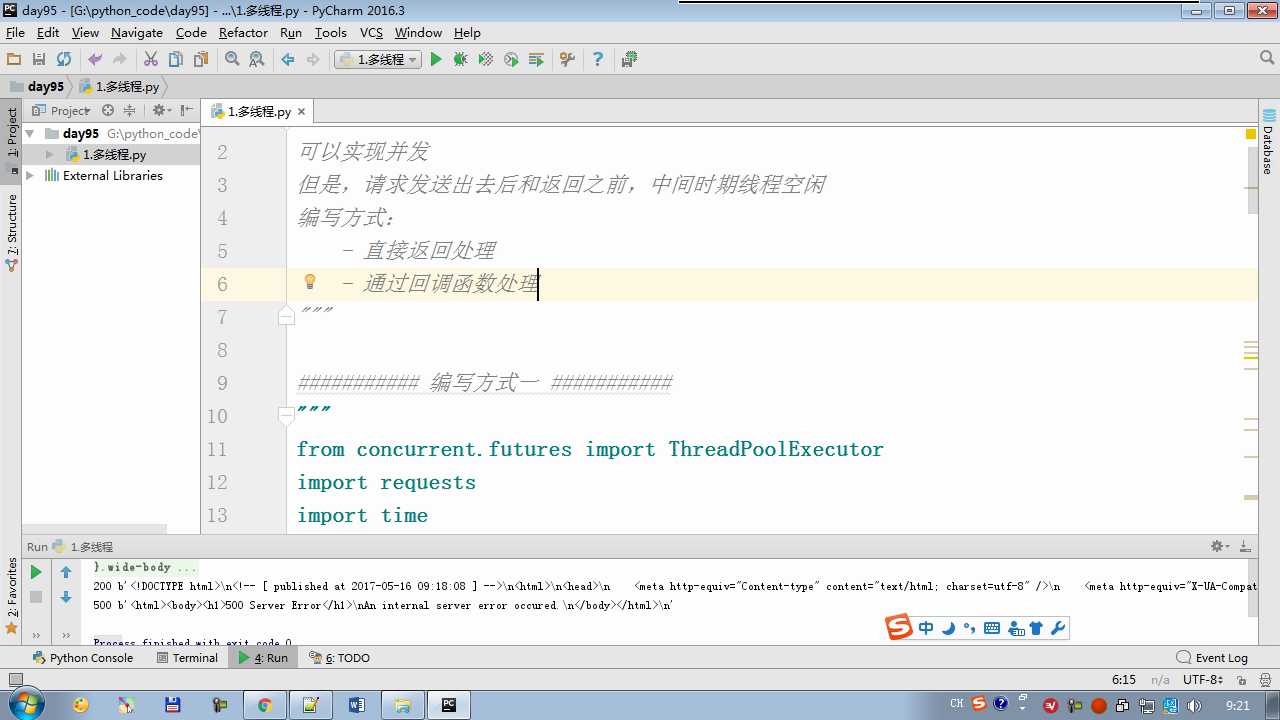Click the Chrome icon in Windows taskbar
1280x720 pixels.
[265, 705]
